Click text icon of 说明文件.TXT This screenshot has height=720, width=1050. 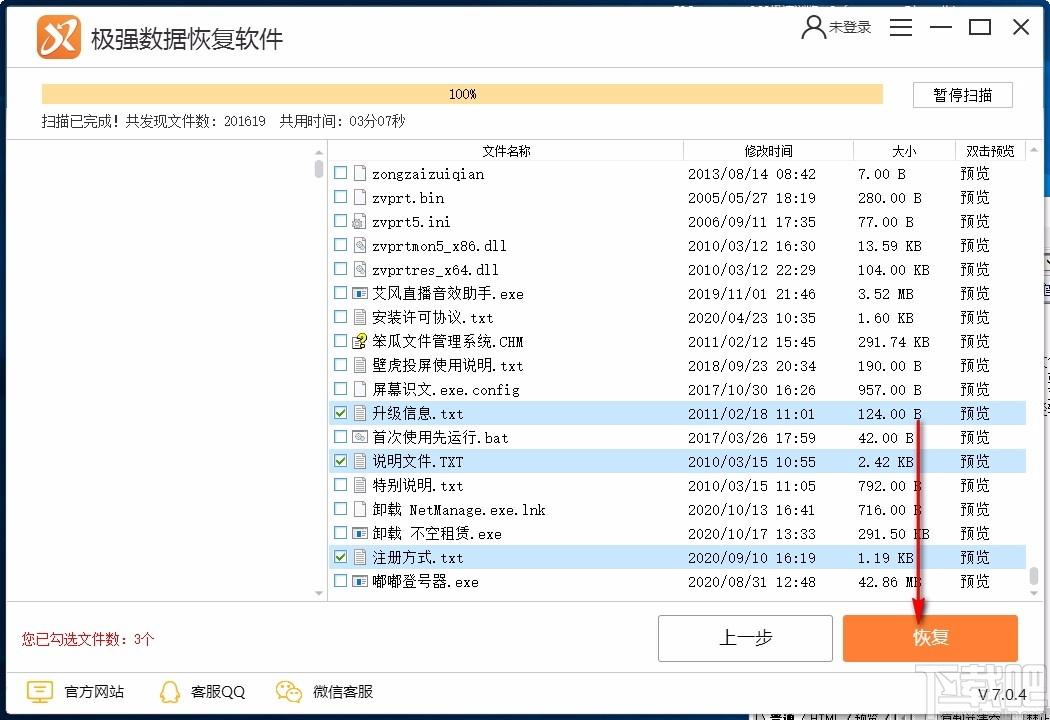click(360, 461)
